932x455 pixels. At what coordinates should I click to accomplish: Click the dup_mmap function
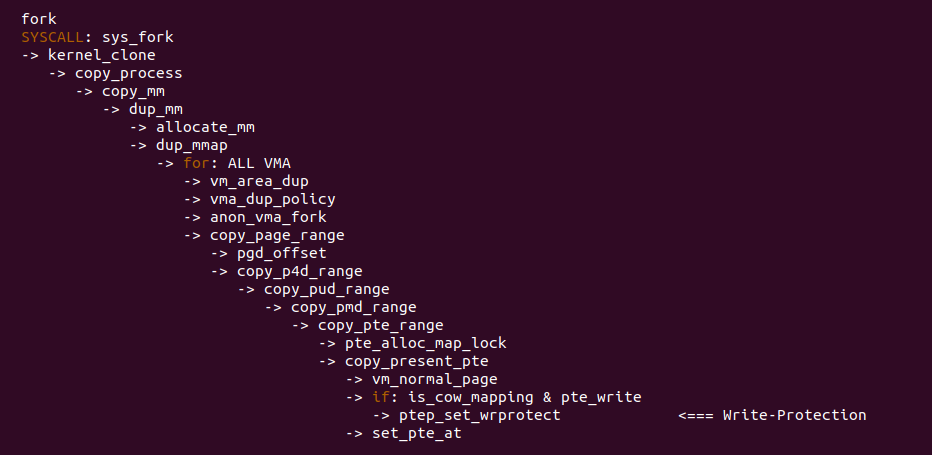click(192, 145)
